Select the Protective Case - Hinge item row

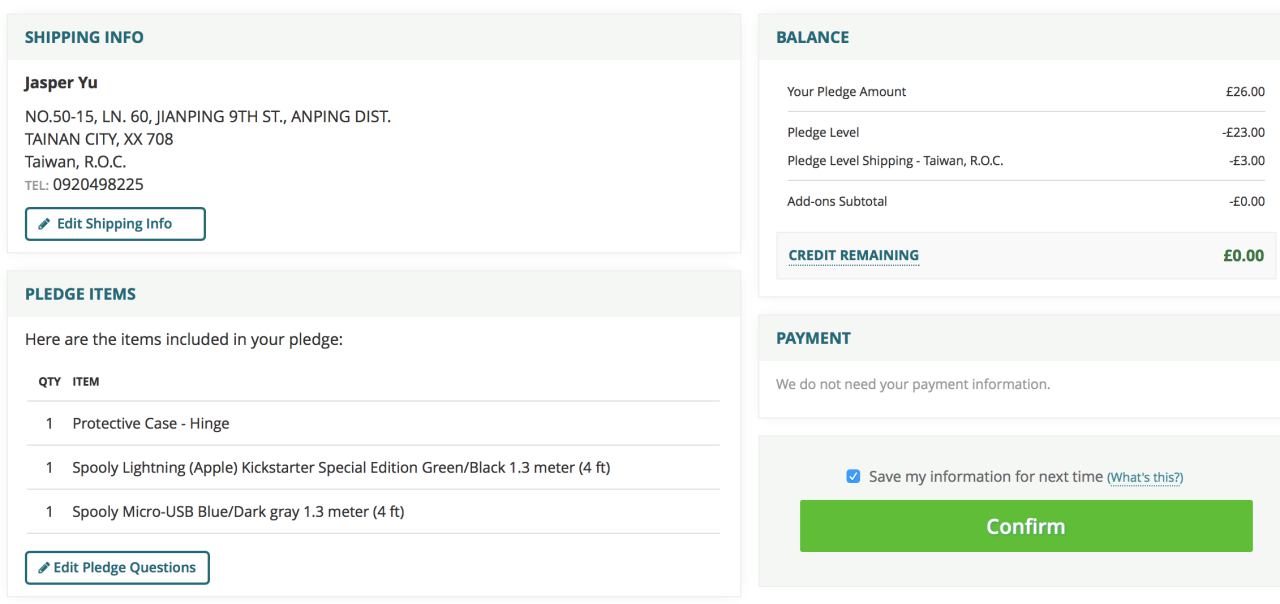(x=151, y=424)
